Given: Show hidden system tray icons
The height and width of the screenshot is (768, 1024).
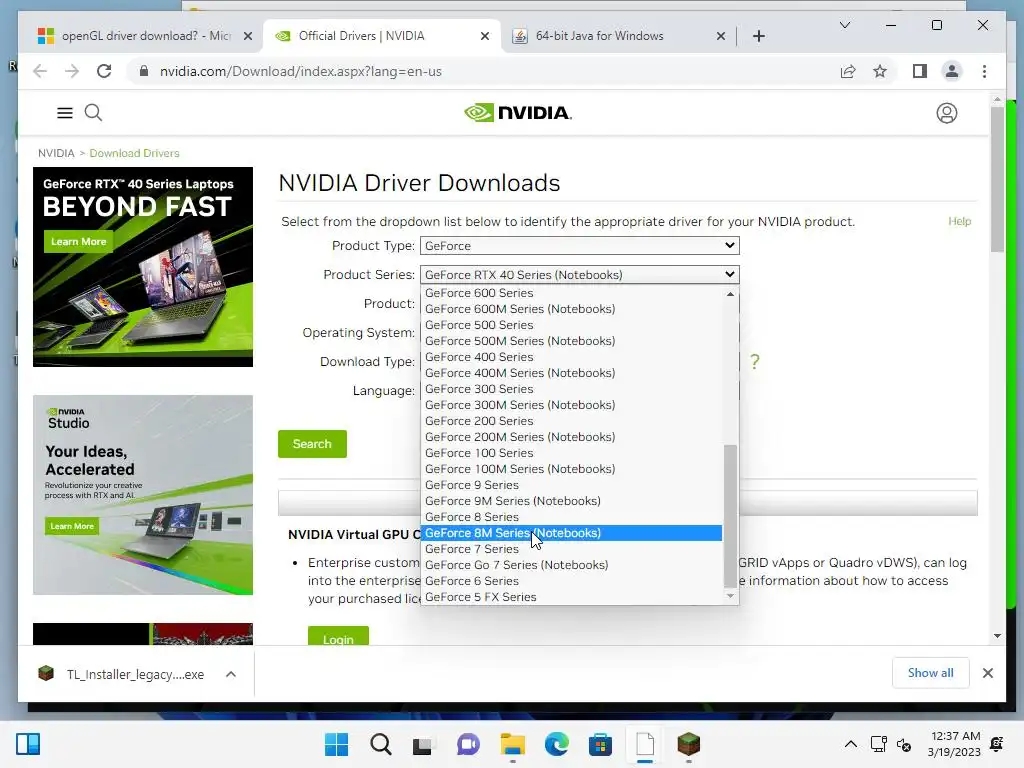Looking at the screenshot, I should [850, 744].
